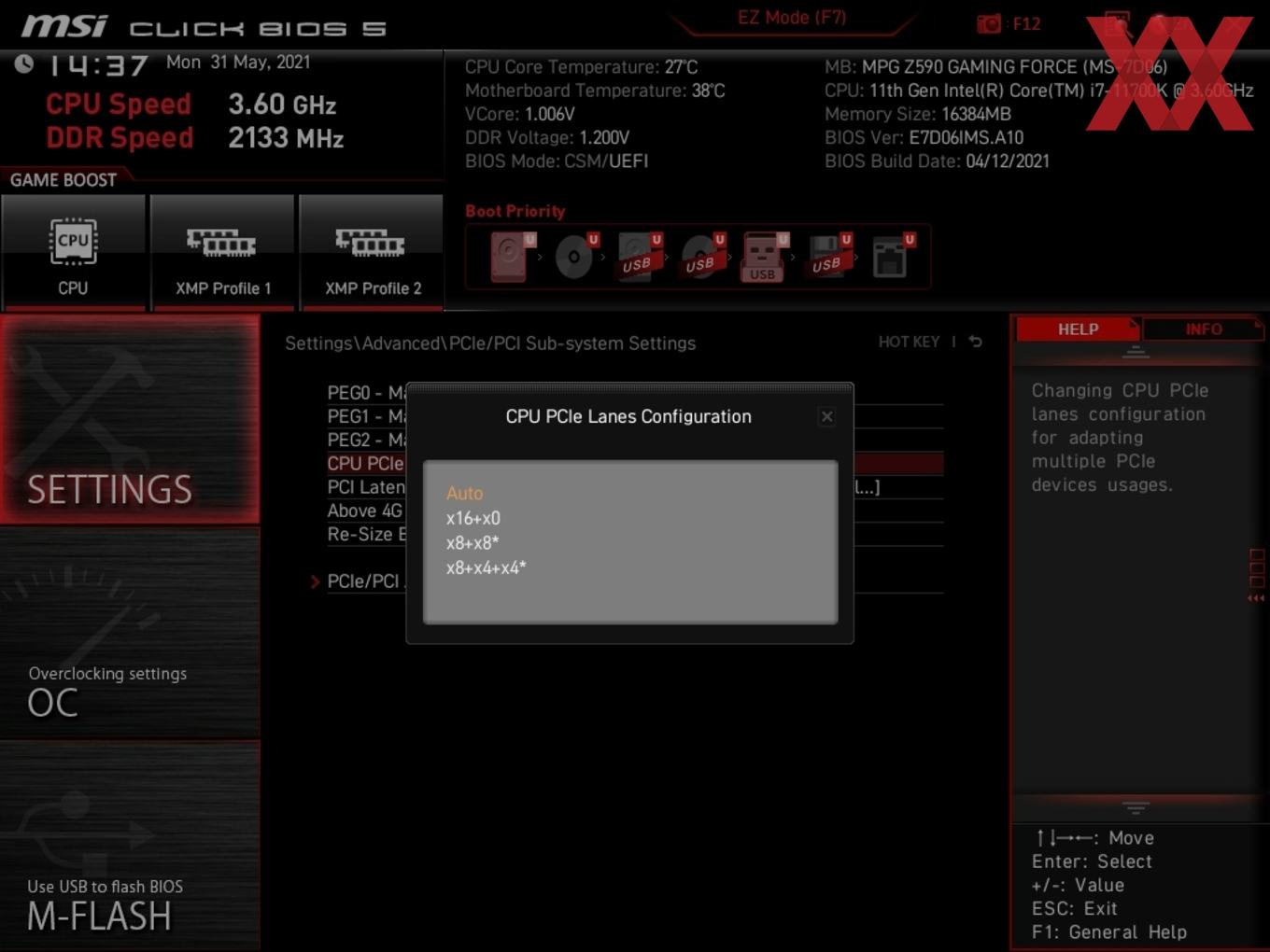Click the clock icon beside the time
Image resolution: width=1270 pixels, height=952 pixels.
23,63
